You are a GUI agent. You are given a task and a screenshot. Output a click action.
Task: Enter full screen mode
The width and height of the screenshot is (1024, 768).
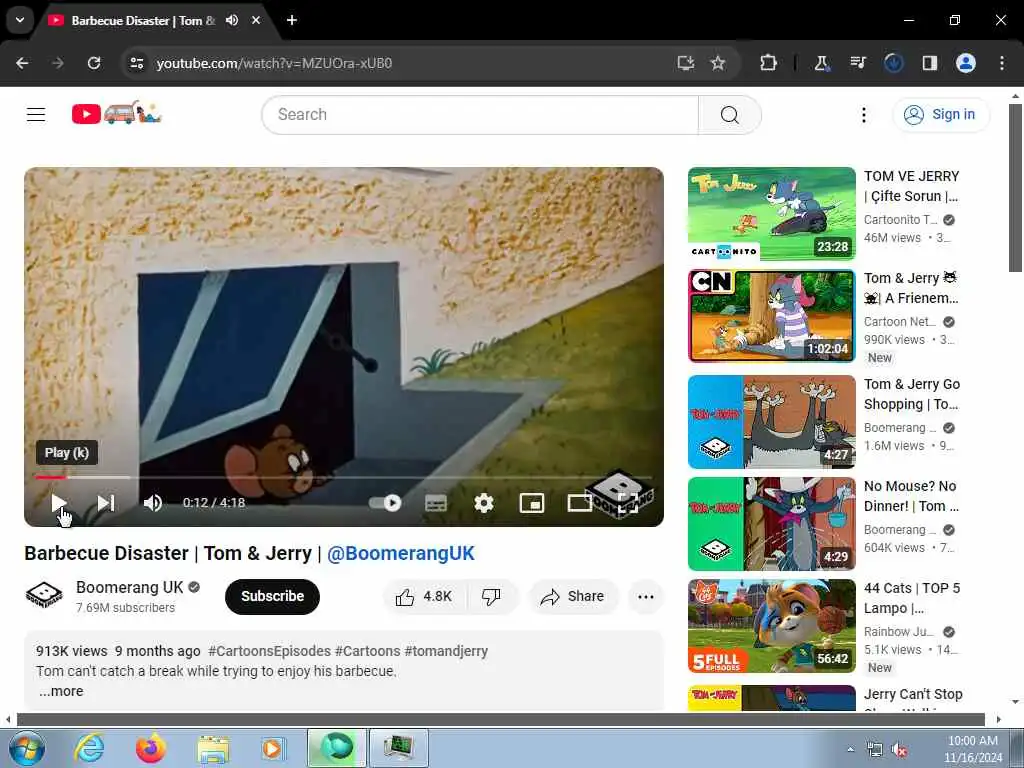(x=628, y=503)
